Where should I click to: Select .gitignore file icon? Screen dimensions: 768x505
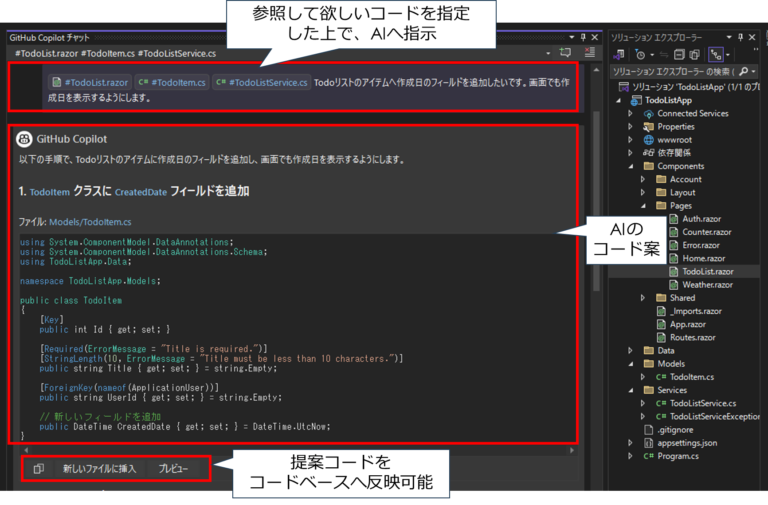point(648,430)
